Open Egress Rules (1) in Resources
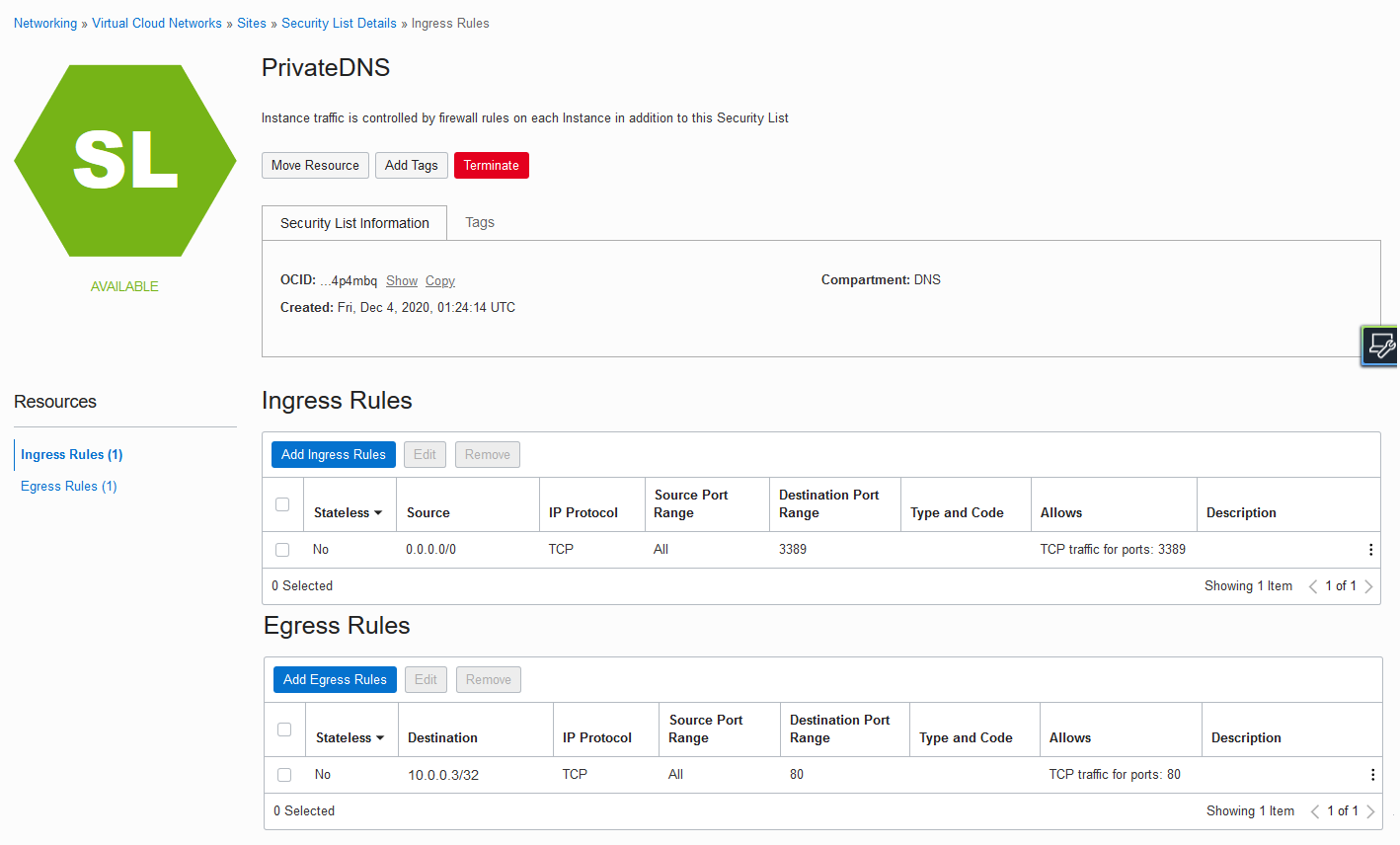Screen dimensions: 1400x845 click(x=69, y=487)
